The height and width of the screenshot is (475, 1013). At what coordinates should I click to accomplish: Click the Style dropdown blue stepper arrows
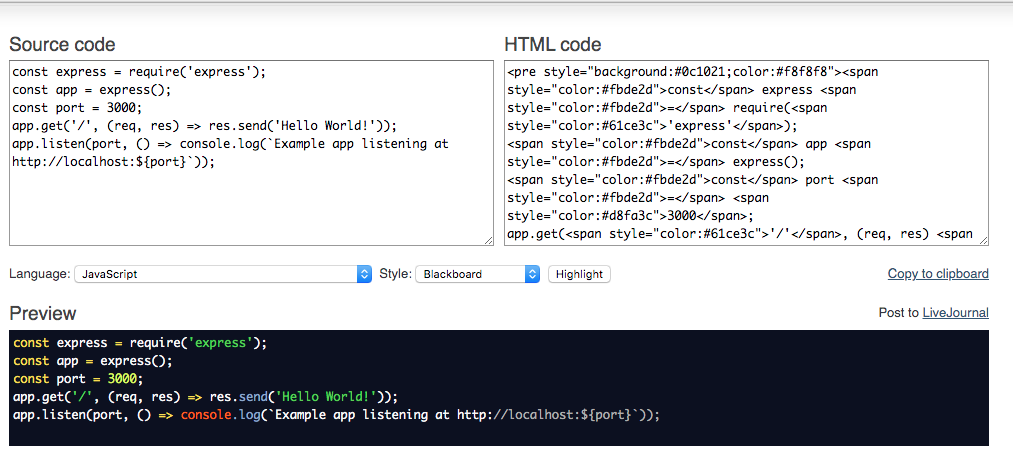tap(532, 274)
